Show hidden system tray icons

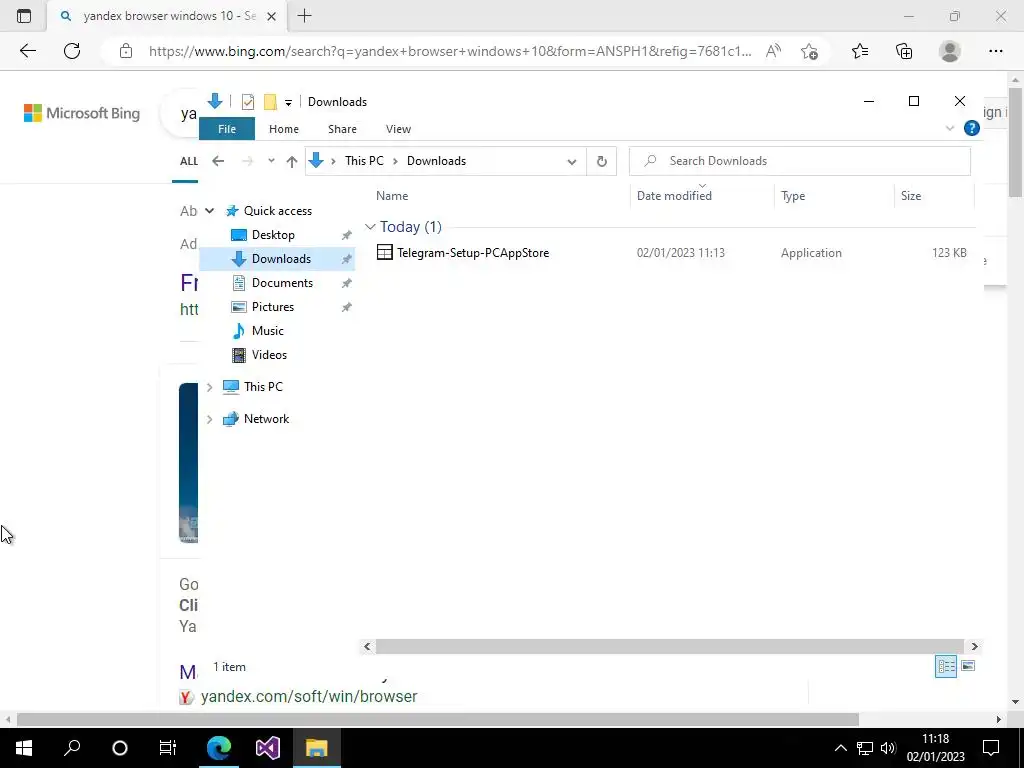coord(840,748)
